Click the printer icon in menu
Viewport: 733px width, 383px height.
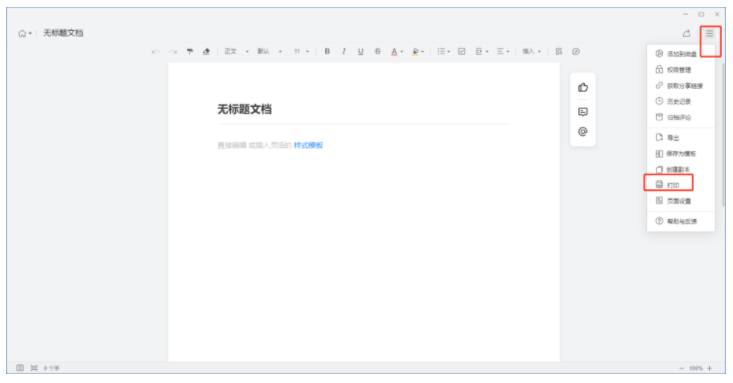point(659,184)
